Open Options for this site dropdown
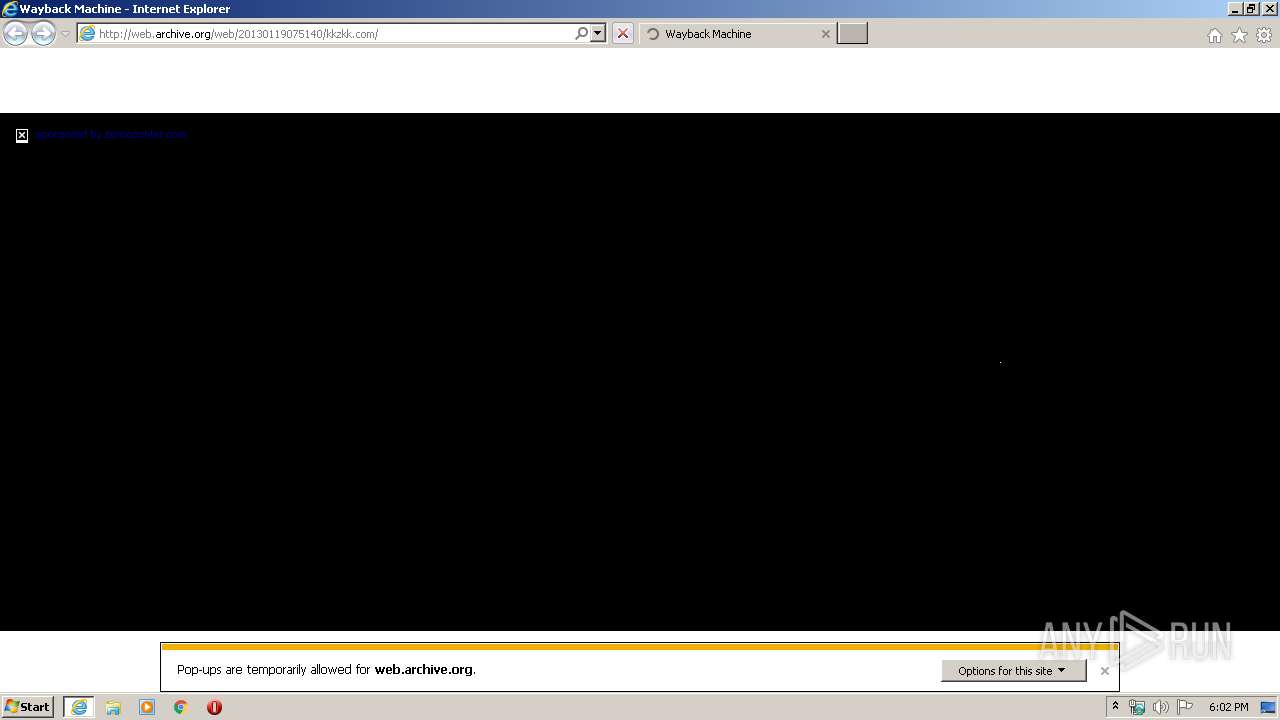 [1013, 671]
